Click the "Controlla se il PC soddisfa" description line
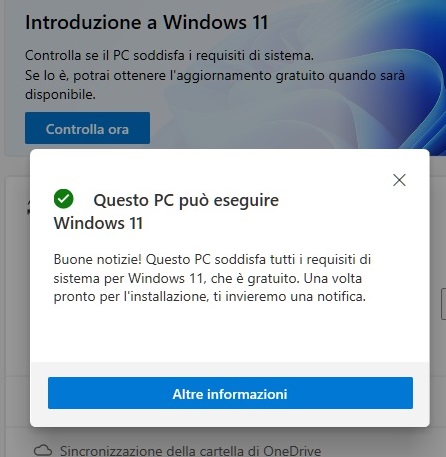Image resolution: width=446 pixels, height=457 pixels. point(169,55)
